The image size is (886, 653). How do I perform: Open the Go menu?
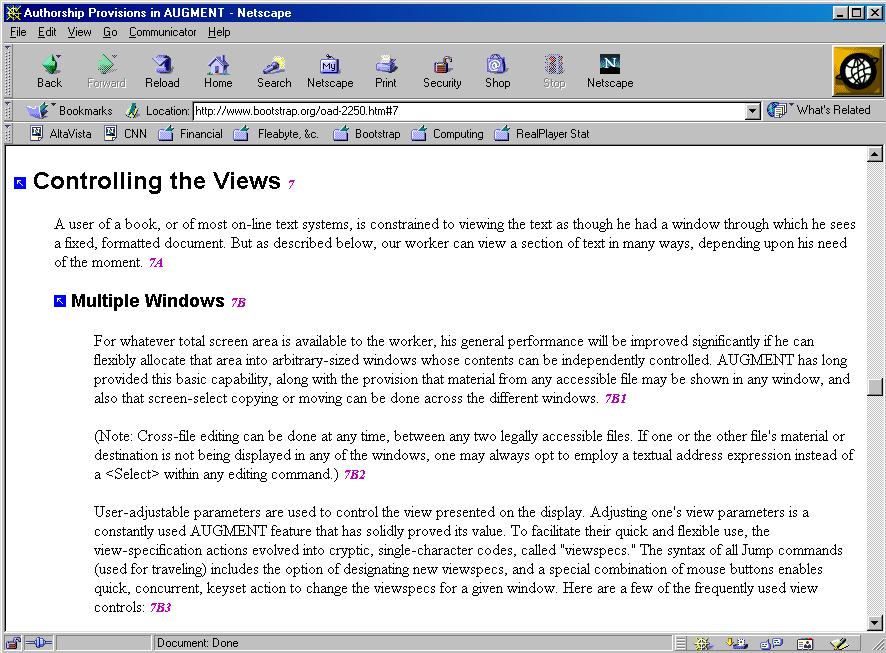(x=110, y=32)
